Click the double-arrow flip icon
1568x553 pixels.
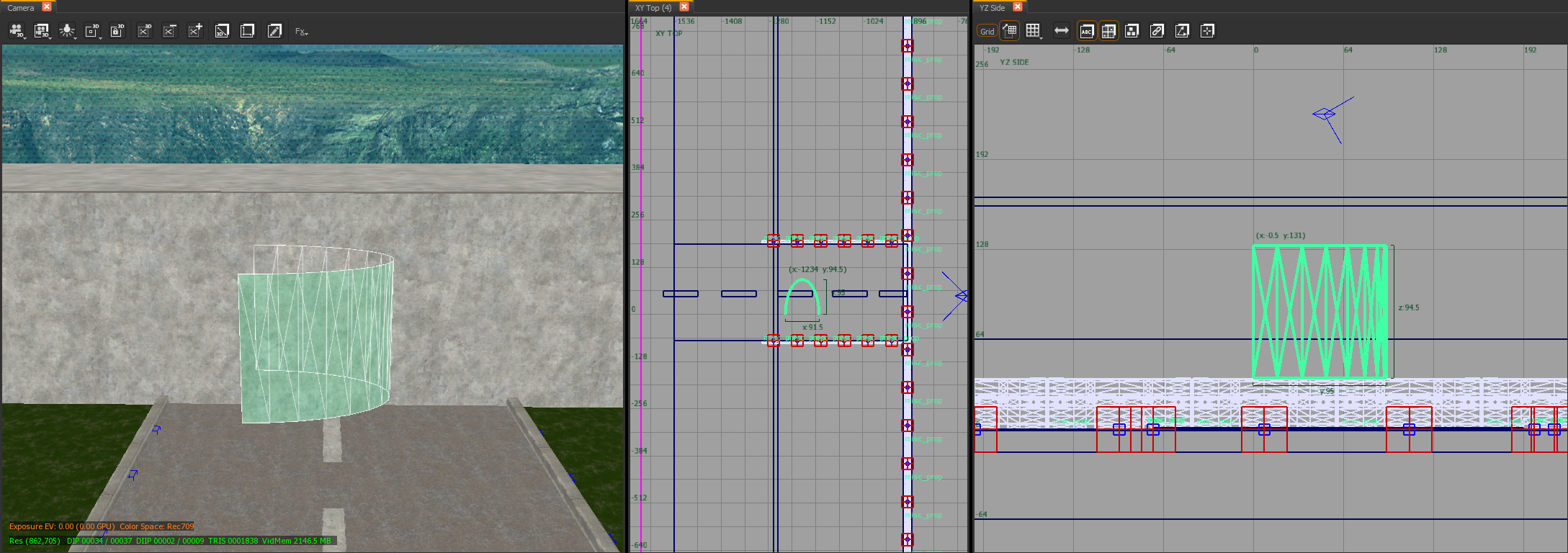[x=1062, y=31]
